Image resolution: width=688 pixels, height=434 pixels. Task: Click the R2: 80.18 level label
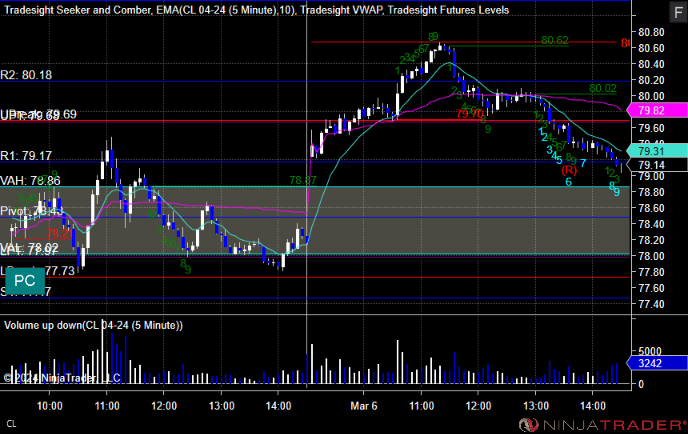26,75
